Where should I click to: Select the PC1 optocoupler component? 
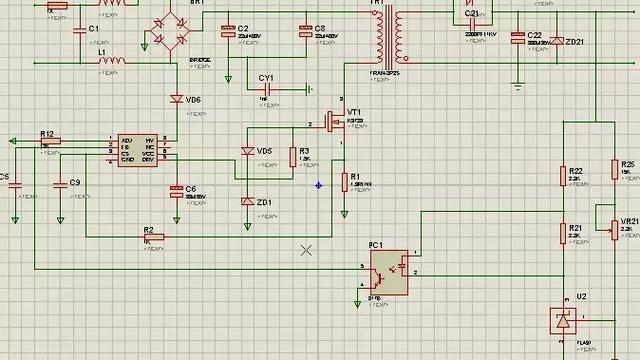[389, 273]
